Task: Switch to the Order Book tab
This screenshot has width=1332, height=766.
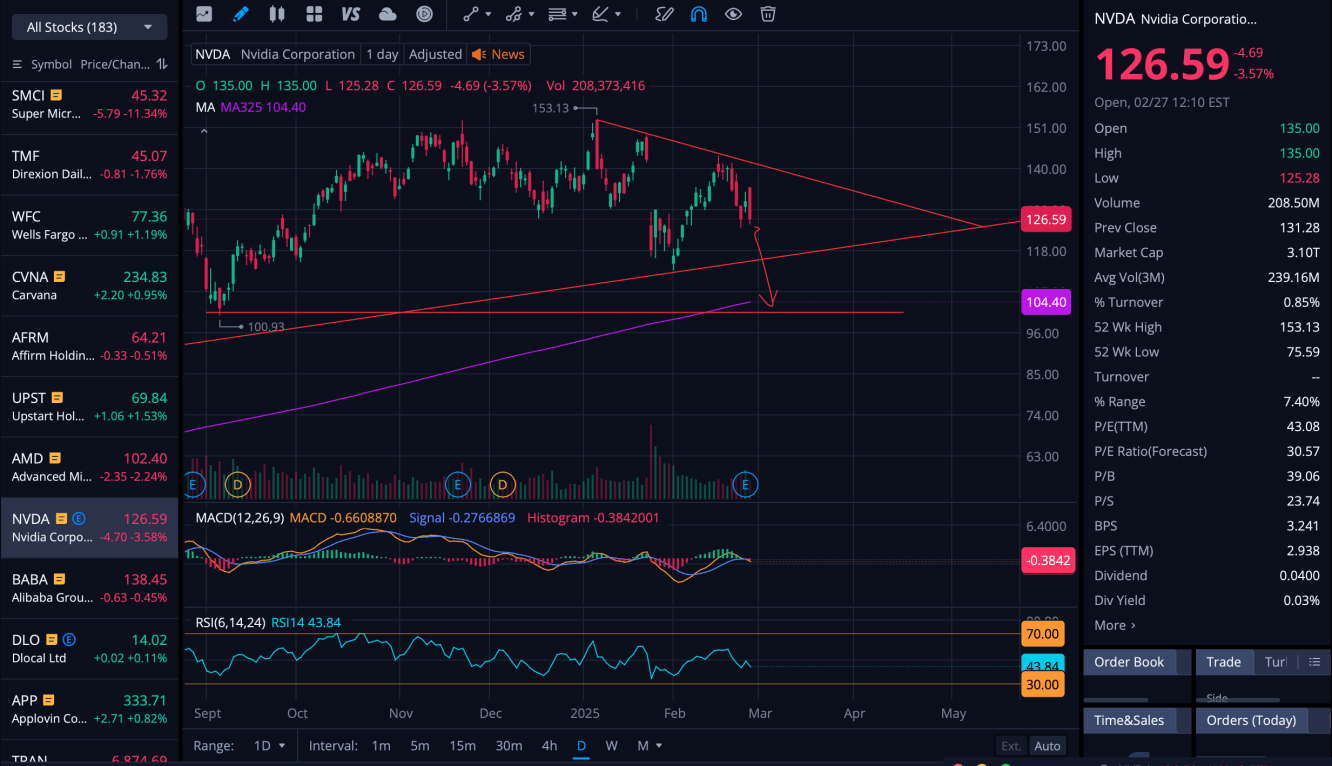Action: (x=1129, y=662)
